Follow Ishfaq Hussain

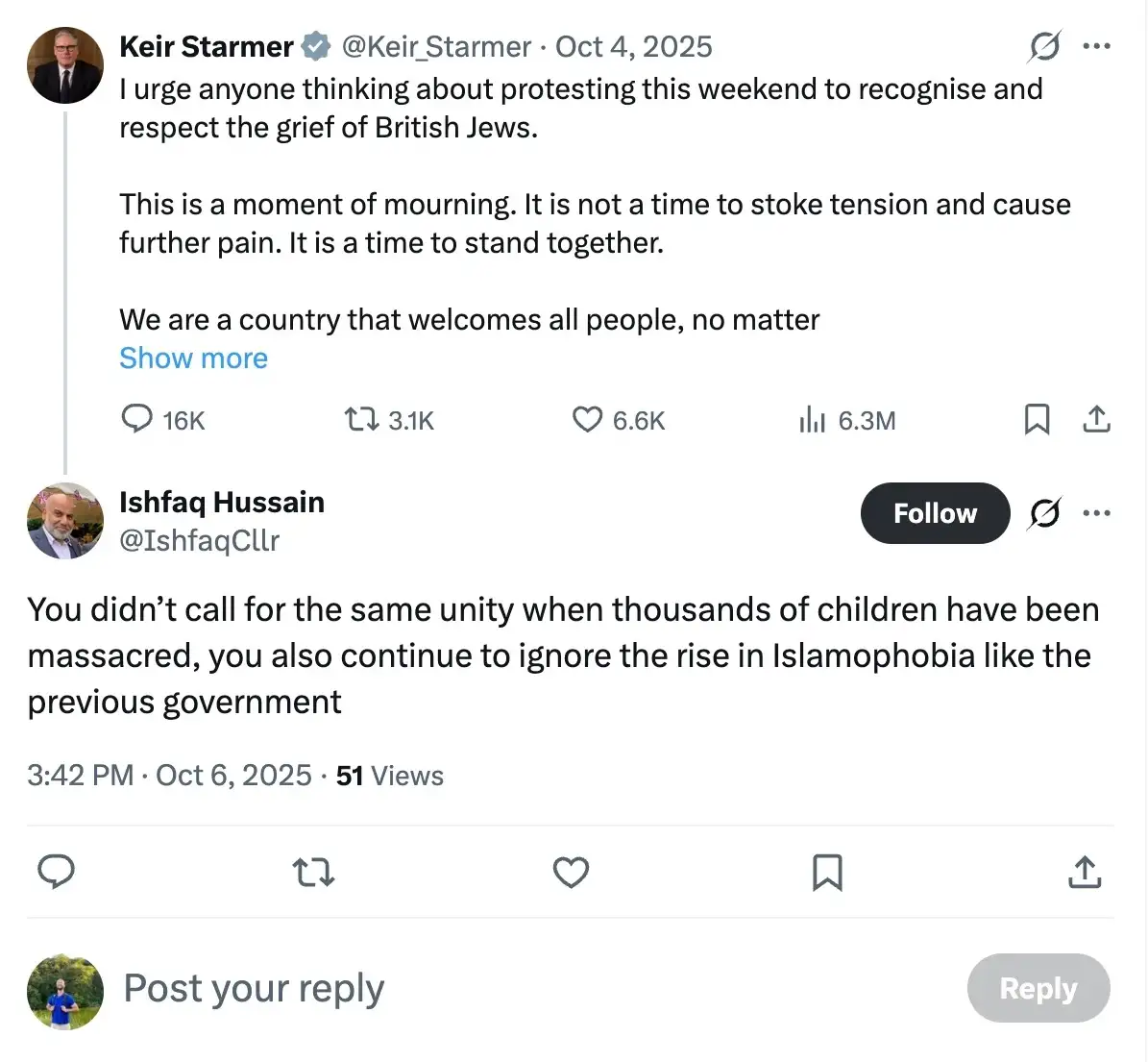[935, 513]
